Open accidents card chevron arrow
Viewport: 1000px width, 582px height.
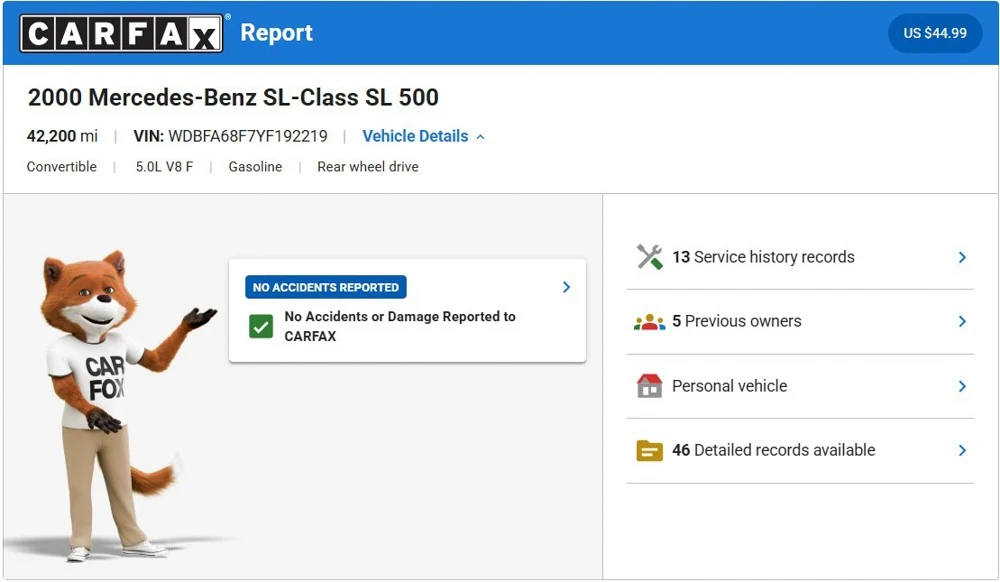click(566, 287)
